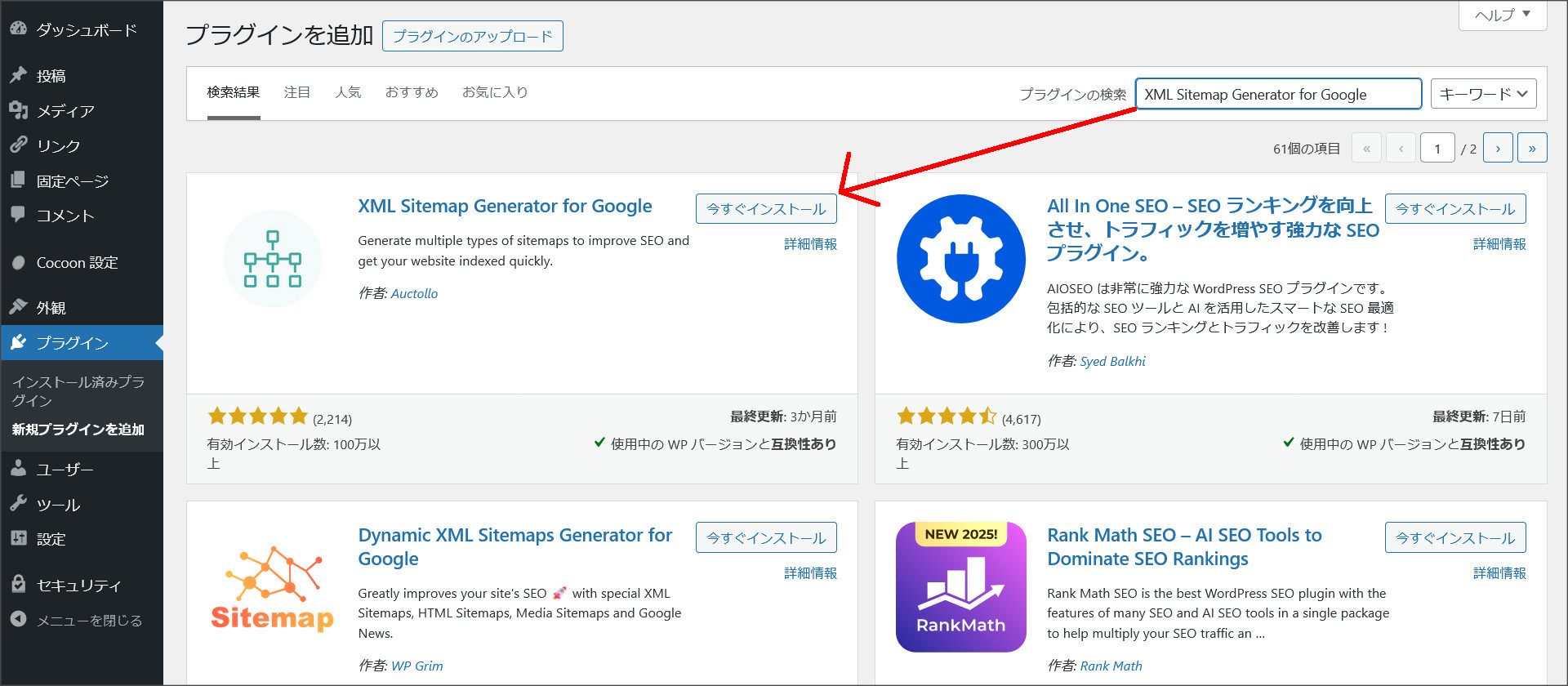Open author Auctollo link

[x=414, y=293]
